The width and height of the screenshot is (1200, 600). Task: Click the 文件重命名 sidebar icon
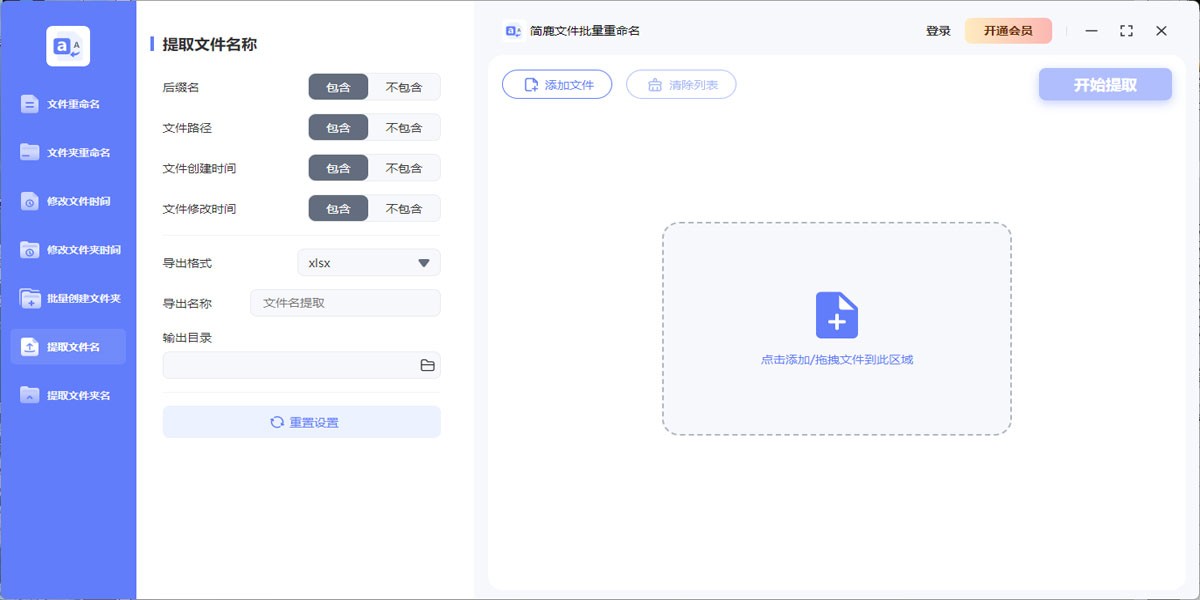coord(30,104)
